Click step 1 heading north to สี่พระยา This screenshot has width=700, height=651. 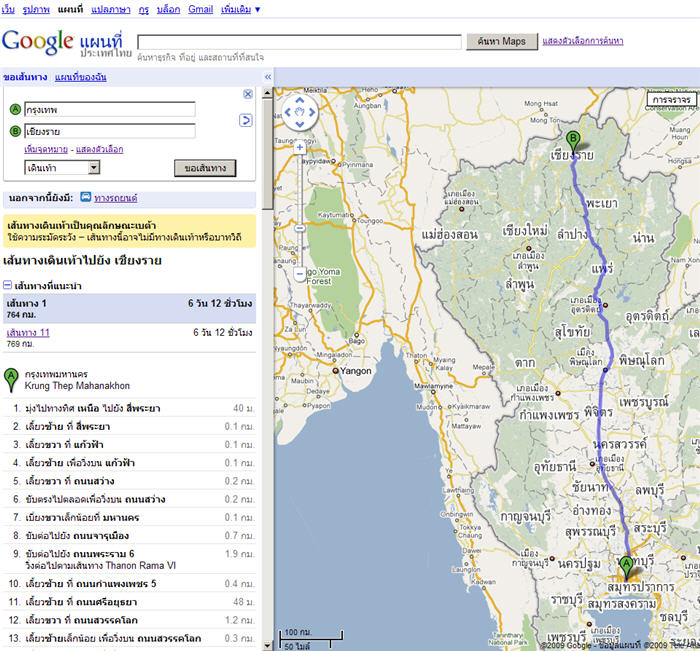tap(129, 408)
